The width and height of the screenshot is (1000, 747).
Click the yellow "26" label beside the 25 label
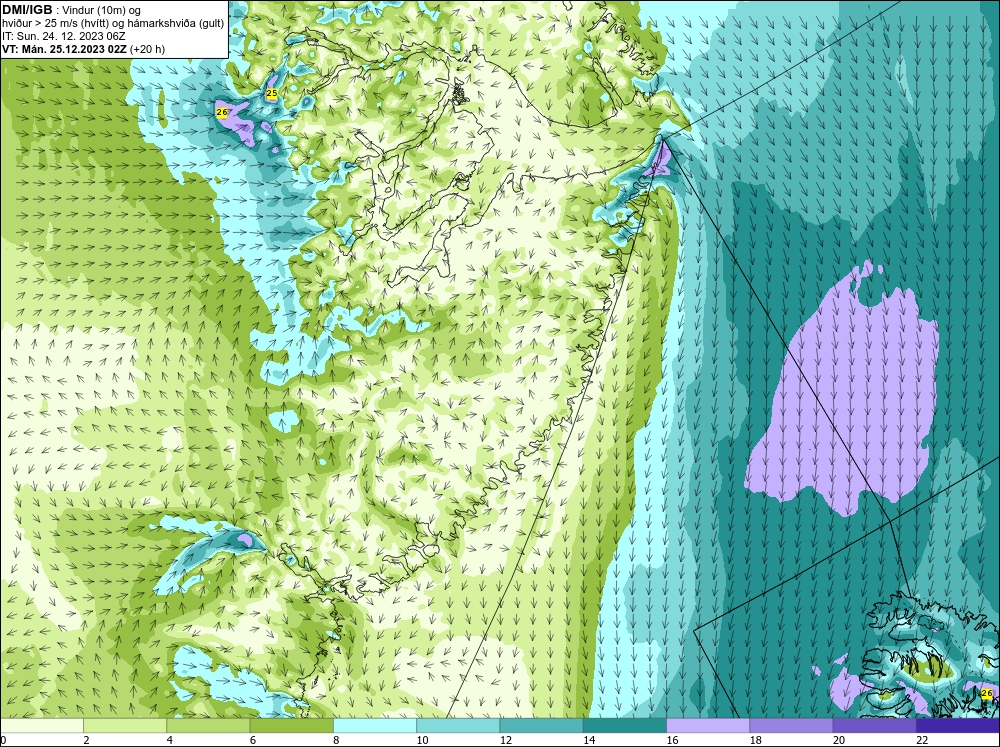[222, 112]
